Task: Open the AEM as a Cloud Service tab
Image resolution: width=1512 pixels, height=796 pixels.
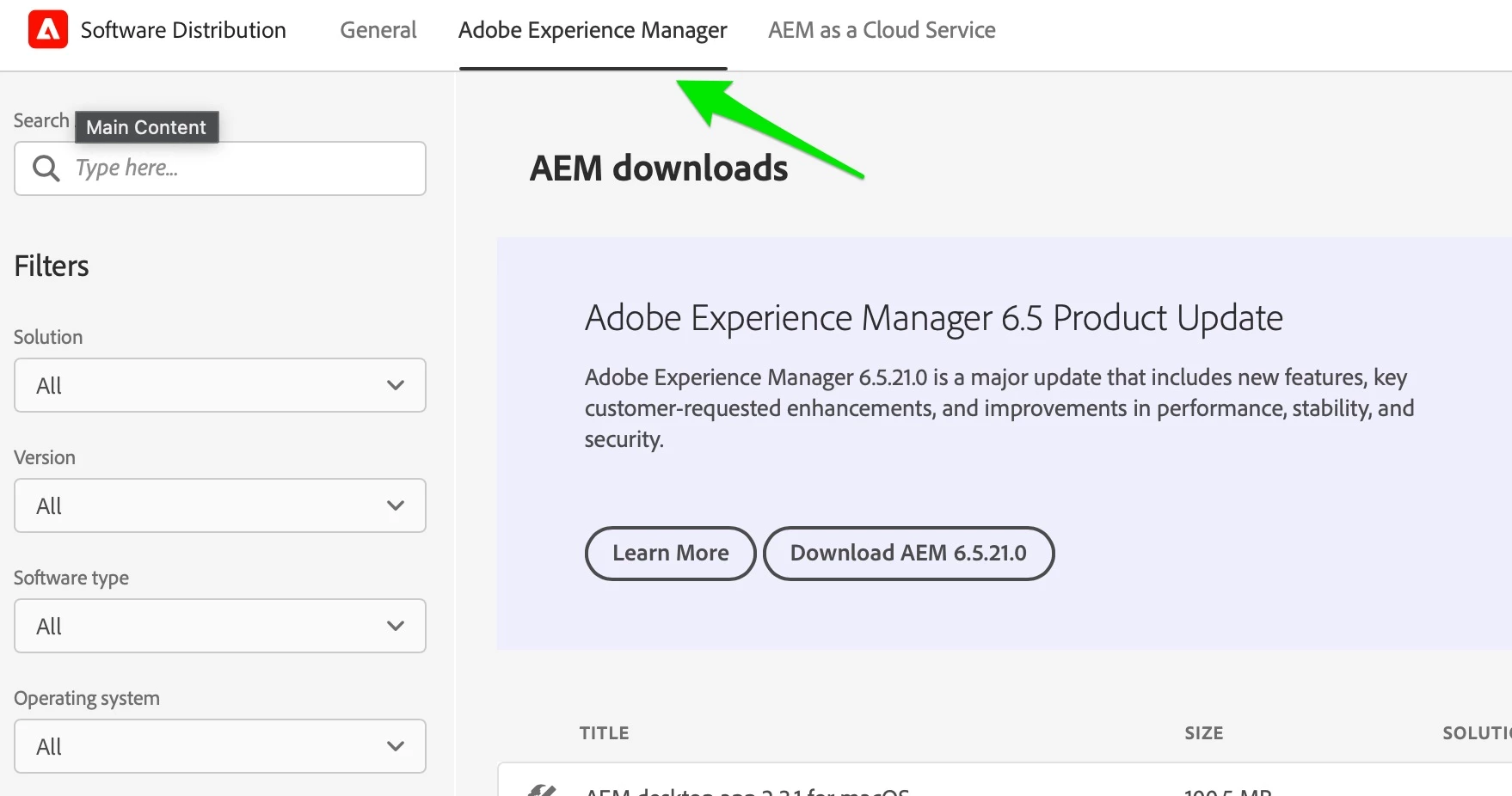Action: [x=882, y=30]
